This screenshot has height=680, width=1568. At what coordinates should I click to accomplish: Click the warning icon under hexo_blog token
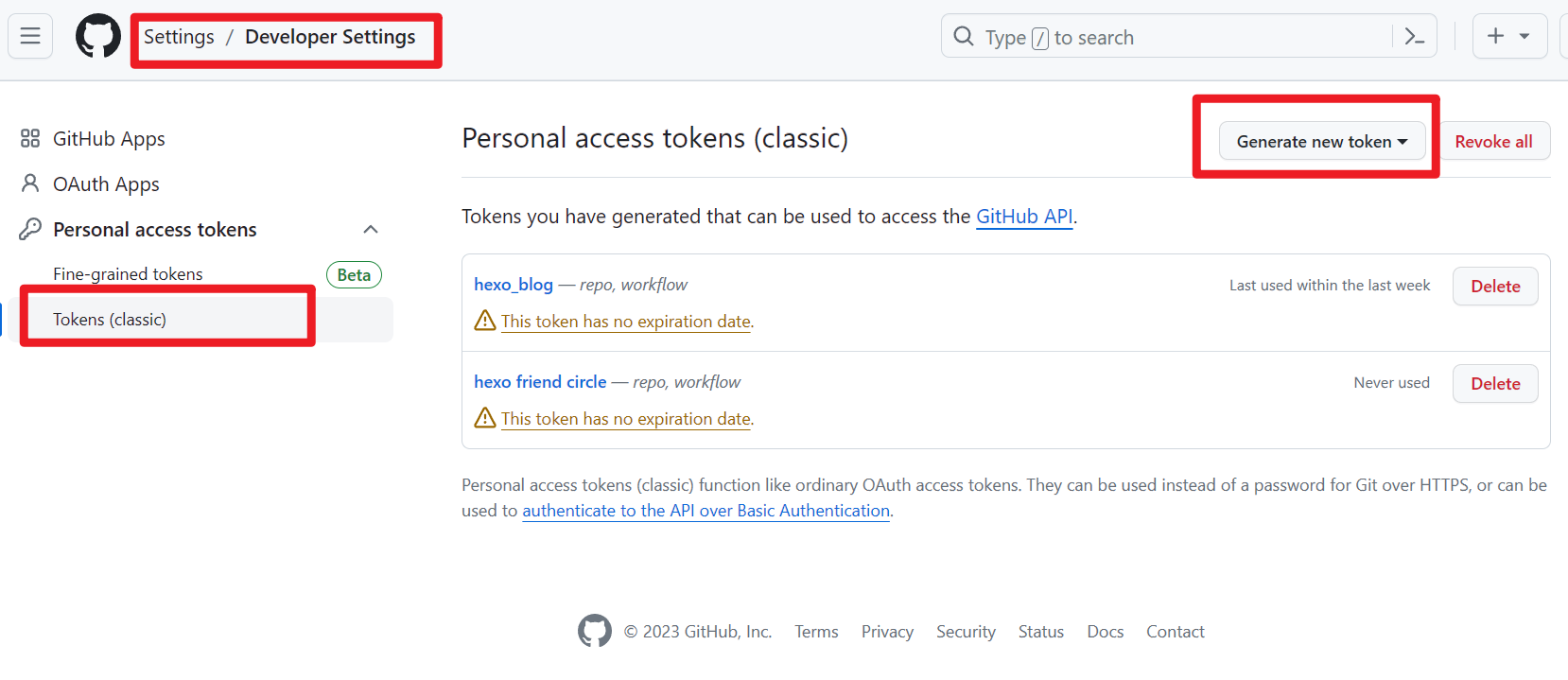pyautogui.click(x=485, y=321)
